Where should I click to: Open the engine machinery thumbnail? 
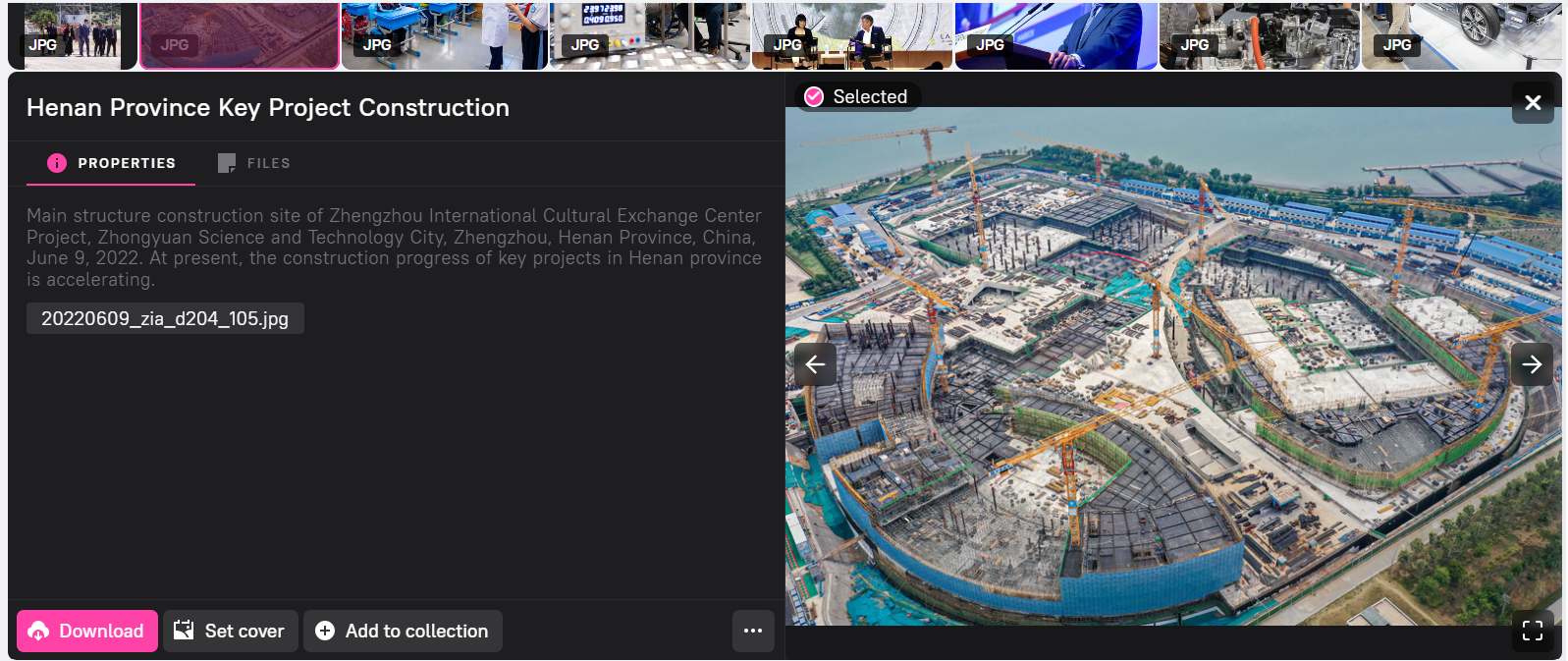(x=1260, y=35)
